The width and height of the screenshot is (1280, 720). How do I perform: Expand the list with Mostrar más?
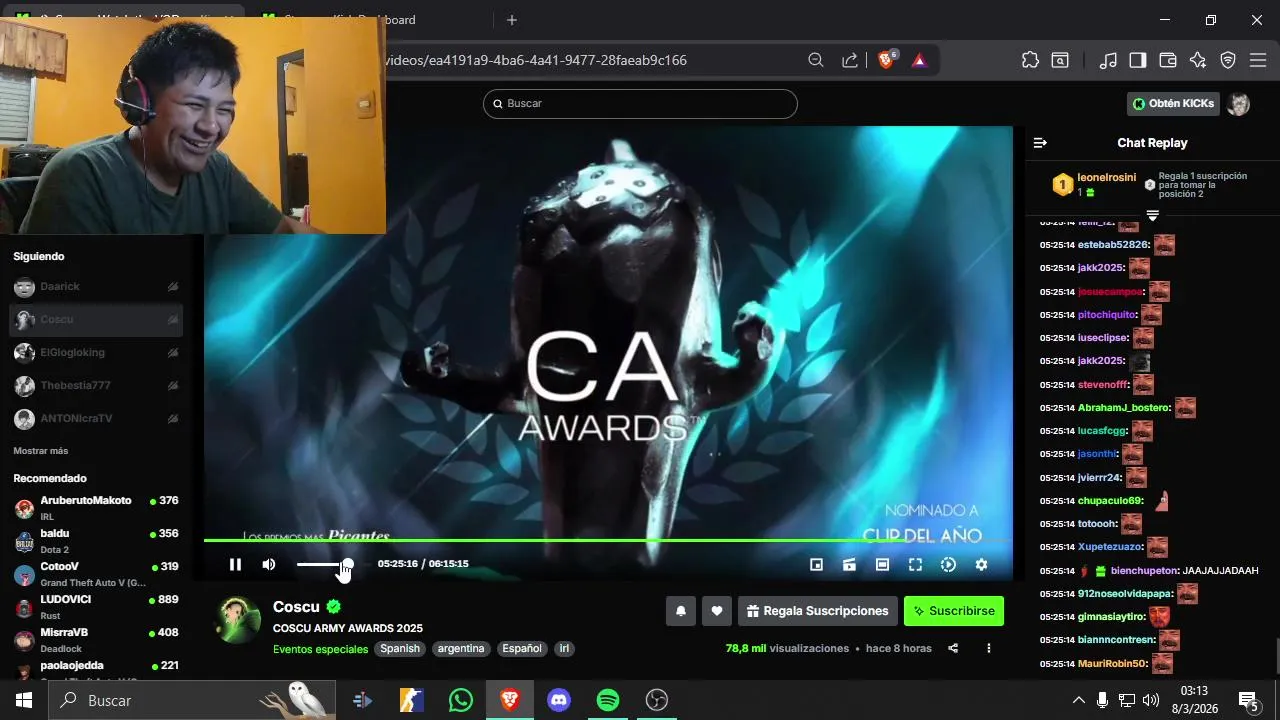(x=41, y=451)
